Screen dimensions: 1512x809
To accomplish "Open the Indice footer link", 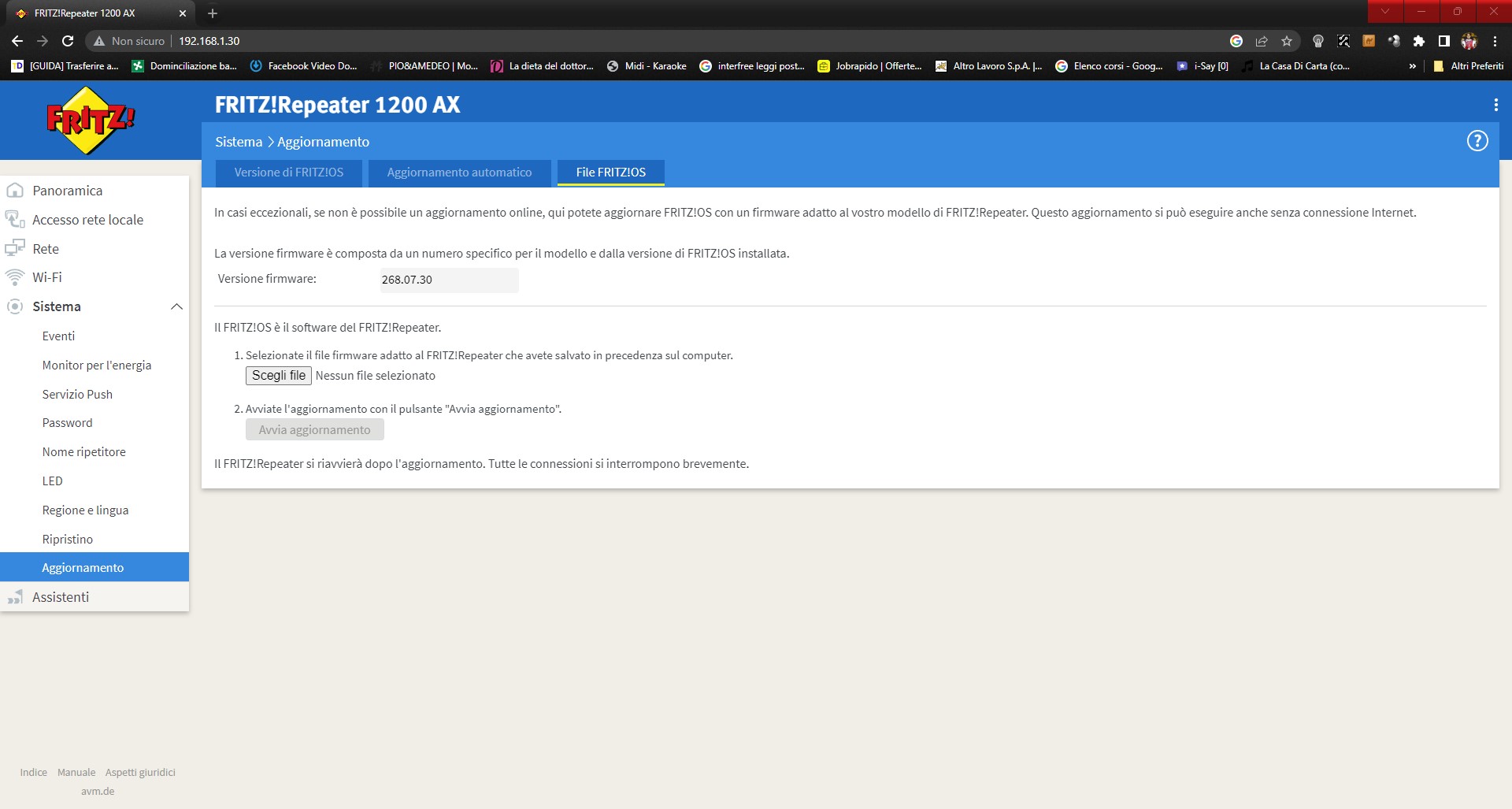I will pyautogui.click(x=34, y=773).
